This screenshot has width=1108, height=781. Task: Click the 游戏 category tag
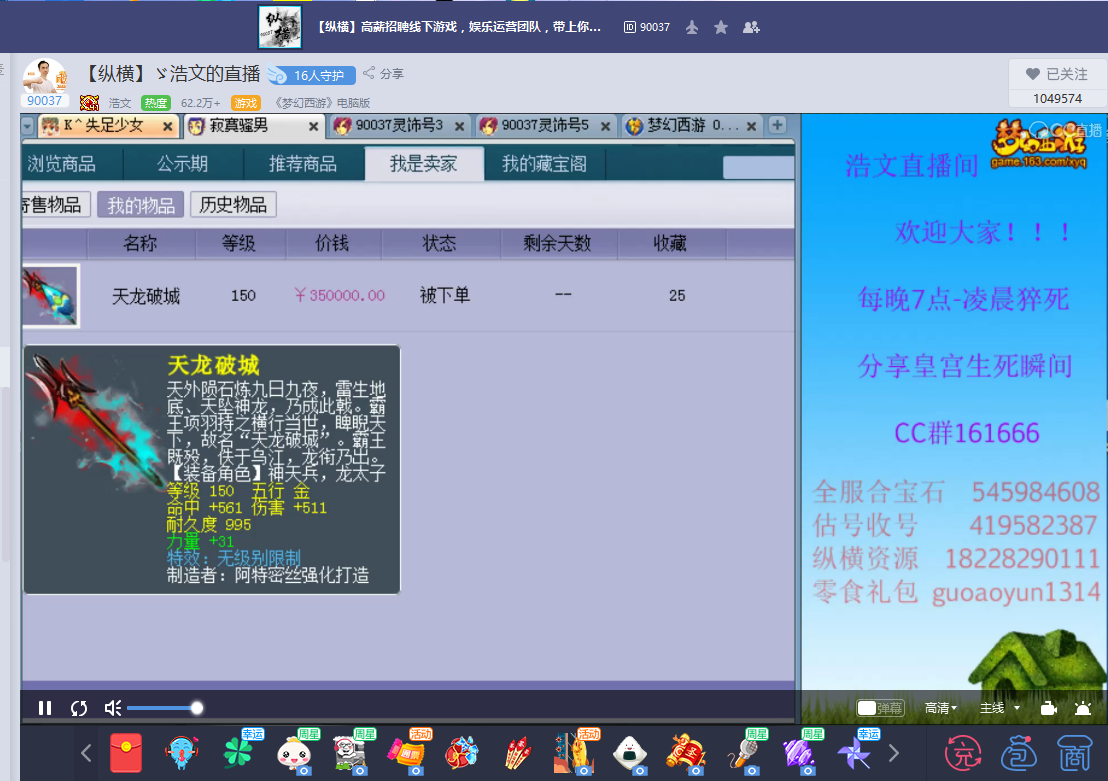[245, 103]
